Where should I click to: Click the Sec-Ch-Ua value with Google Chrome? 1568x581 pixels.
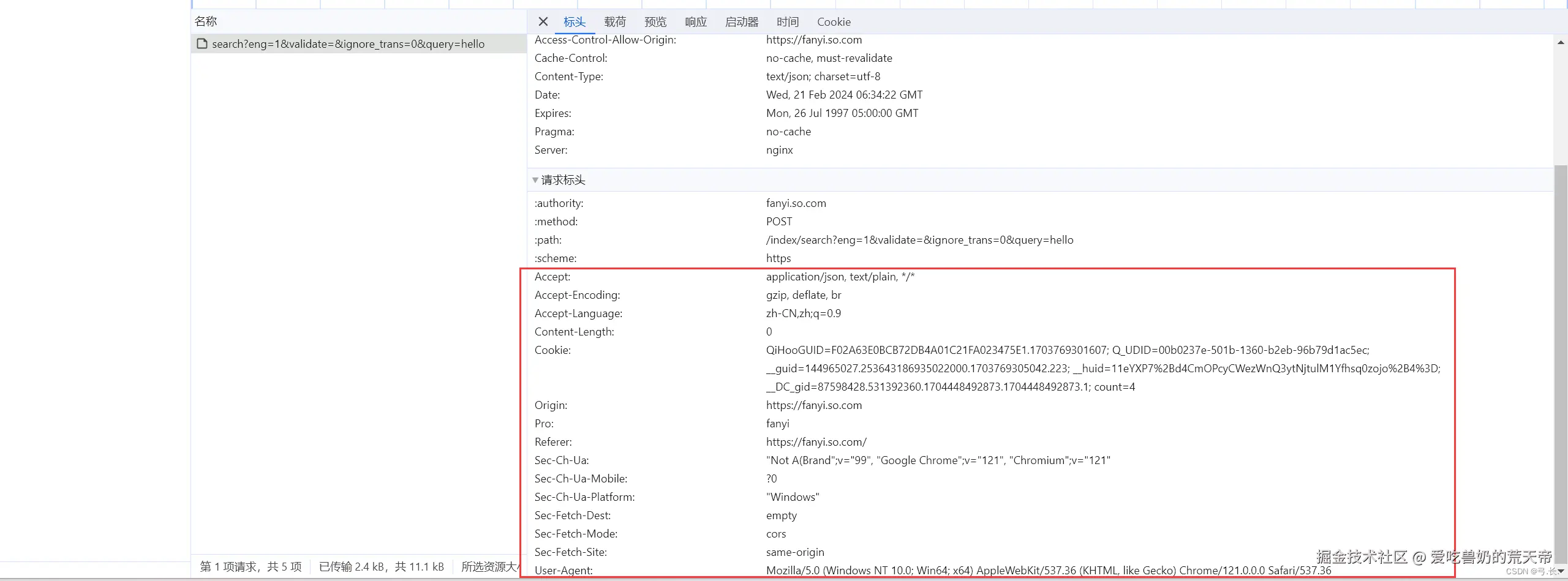(x=938, y=460)
